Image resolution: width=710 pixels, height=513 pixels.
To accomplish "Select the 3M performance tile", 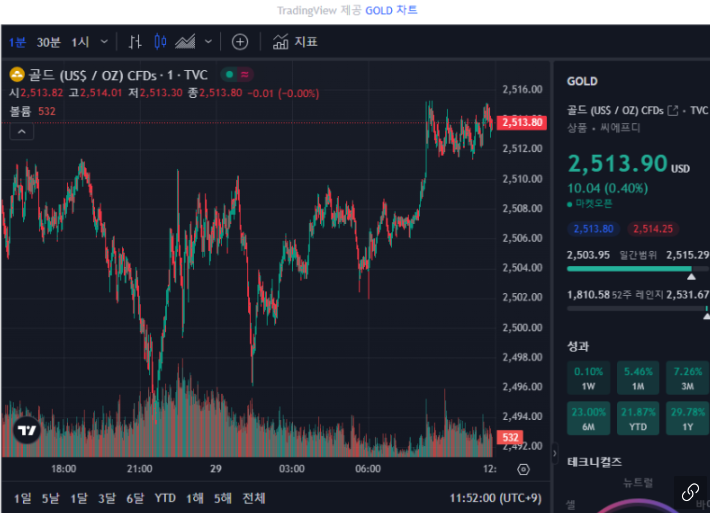I will click(x=687, y=378).
